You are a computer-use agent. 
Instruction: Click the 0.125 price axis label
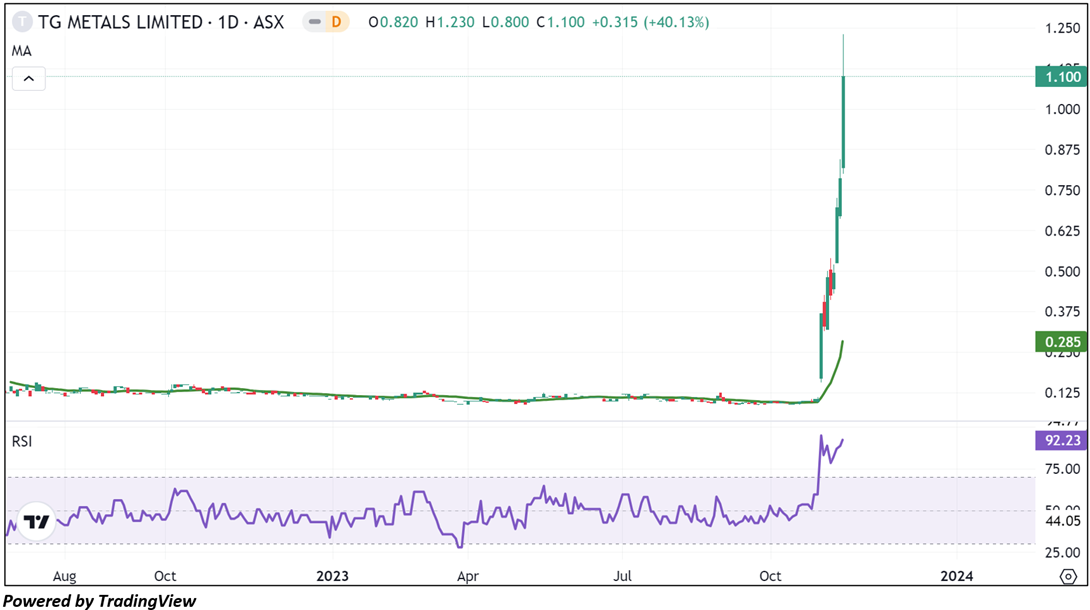click(1063, 393)
